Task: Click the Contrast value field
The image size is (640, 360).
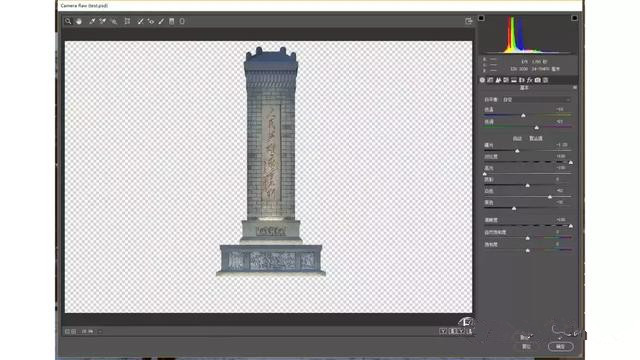Action: click(561, 156)
